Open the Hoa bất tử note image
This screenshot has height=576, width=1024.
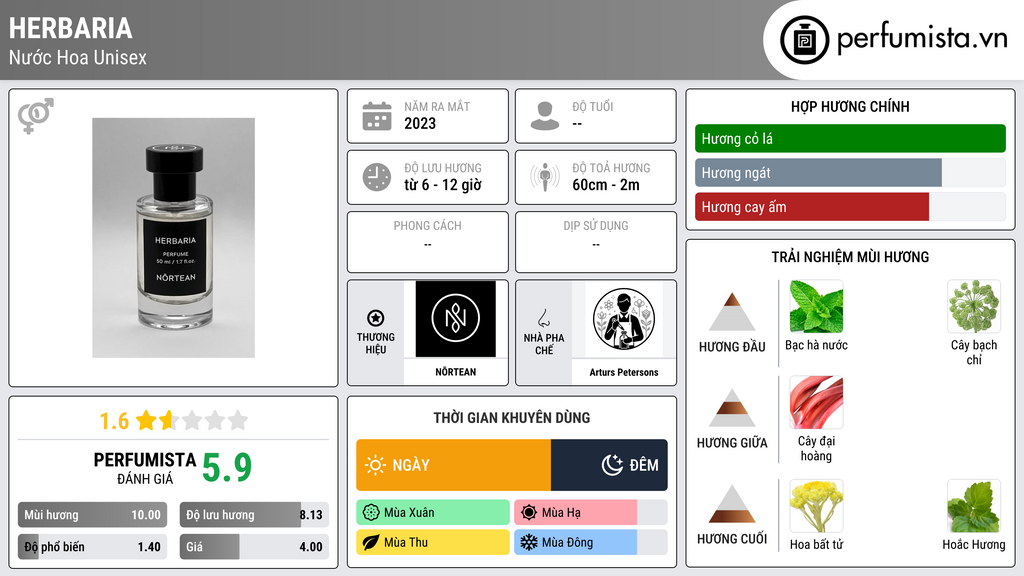click(x=816, y=506)
